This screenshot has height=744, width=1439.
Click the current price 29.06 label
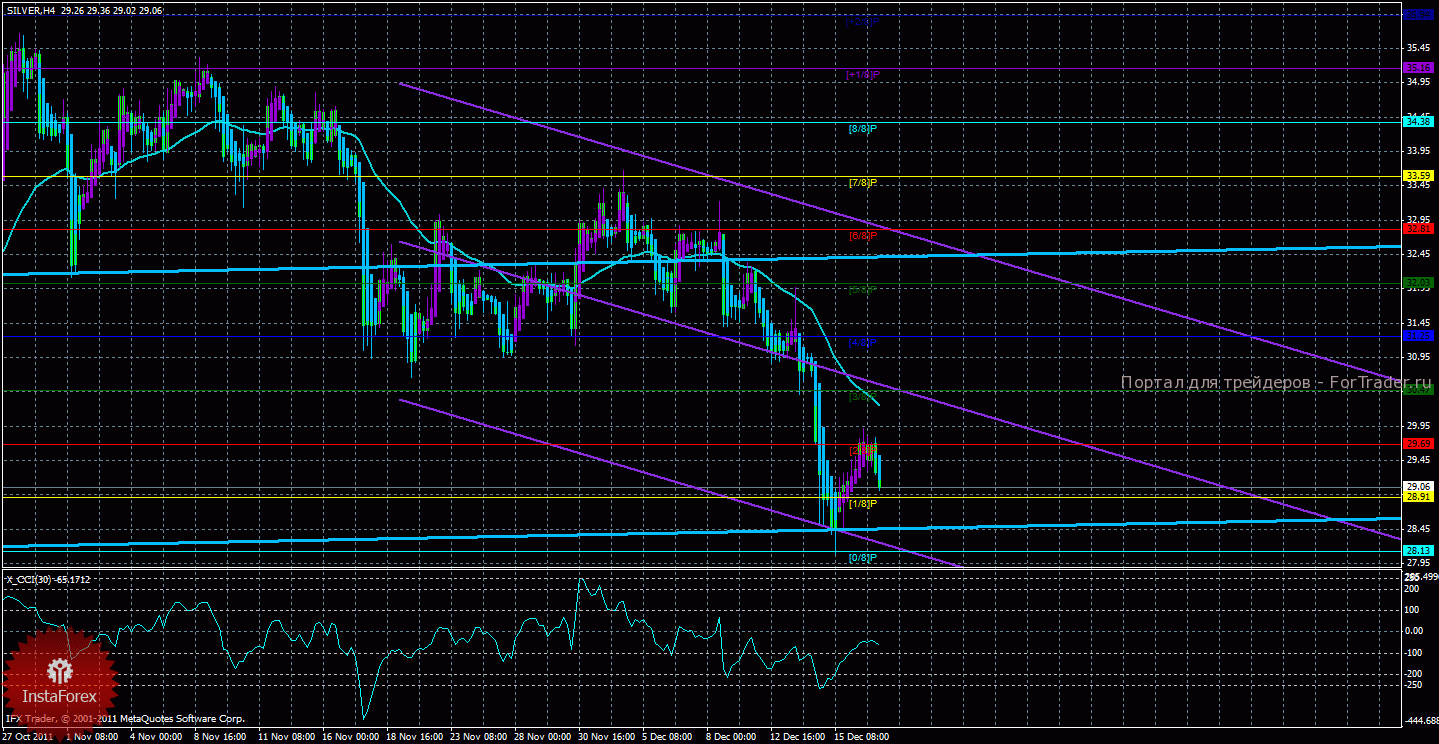1420,486
